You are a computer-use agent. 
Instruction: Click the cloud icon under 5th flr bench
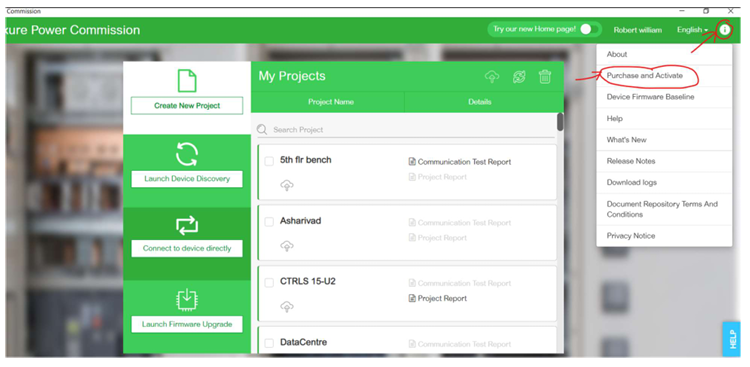click(x=287, y=186)
